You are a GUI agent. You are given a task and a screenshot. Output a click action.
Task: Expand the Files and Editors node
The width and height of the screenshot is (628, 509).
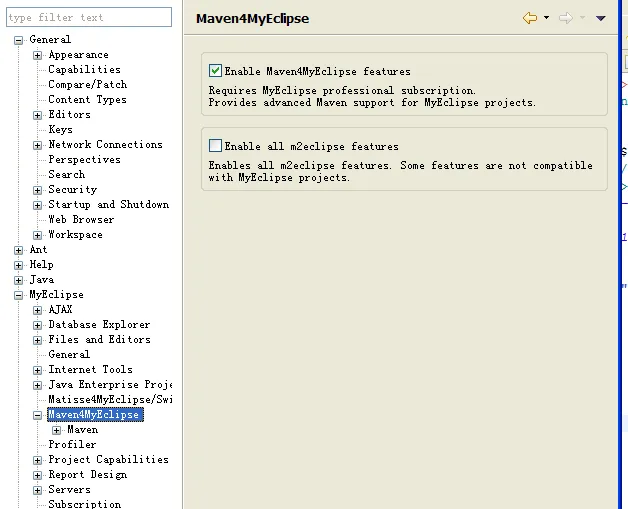tap(37, 340)
